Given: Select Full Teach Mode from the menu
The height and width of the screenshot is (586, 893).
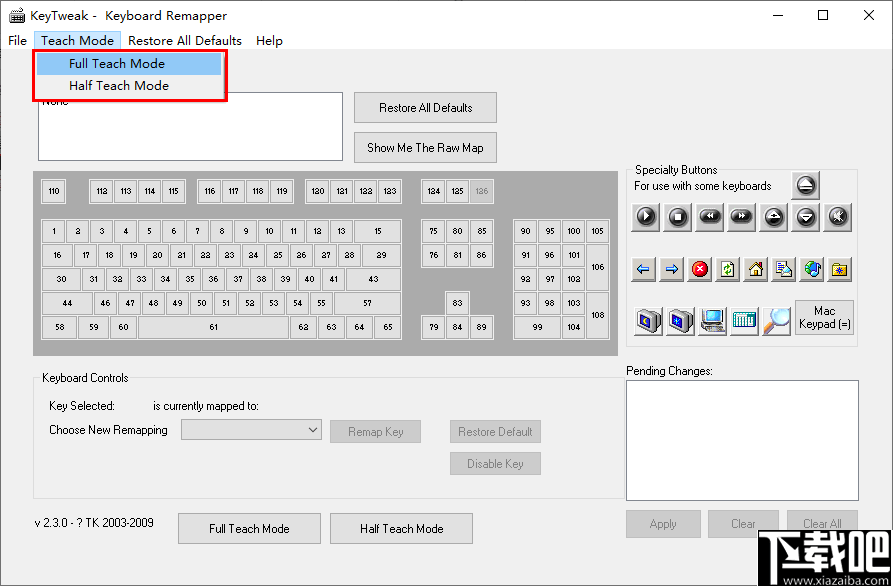Looking at the screenshot, I should tap(117, 63).
